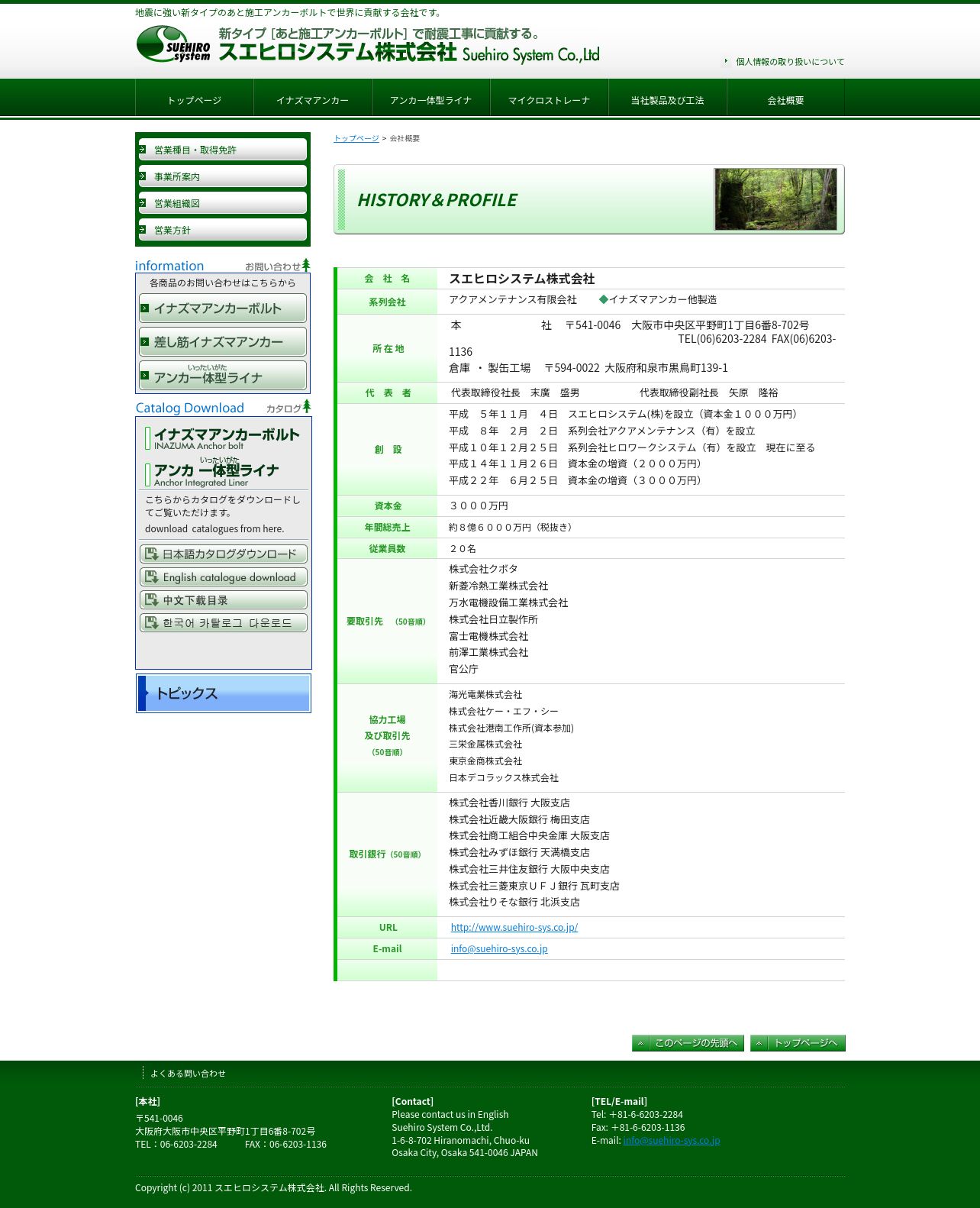
Task: Click arrow icon before 個人情報の取り扱いについて
Action: tap(726, 61)
